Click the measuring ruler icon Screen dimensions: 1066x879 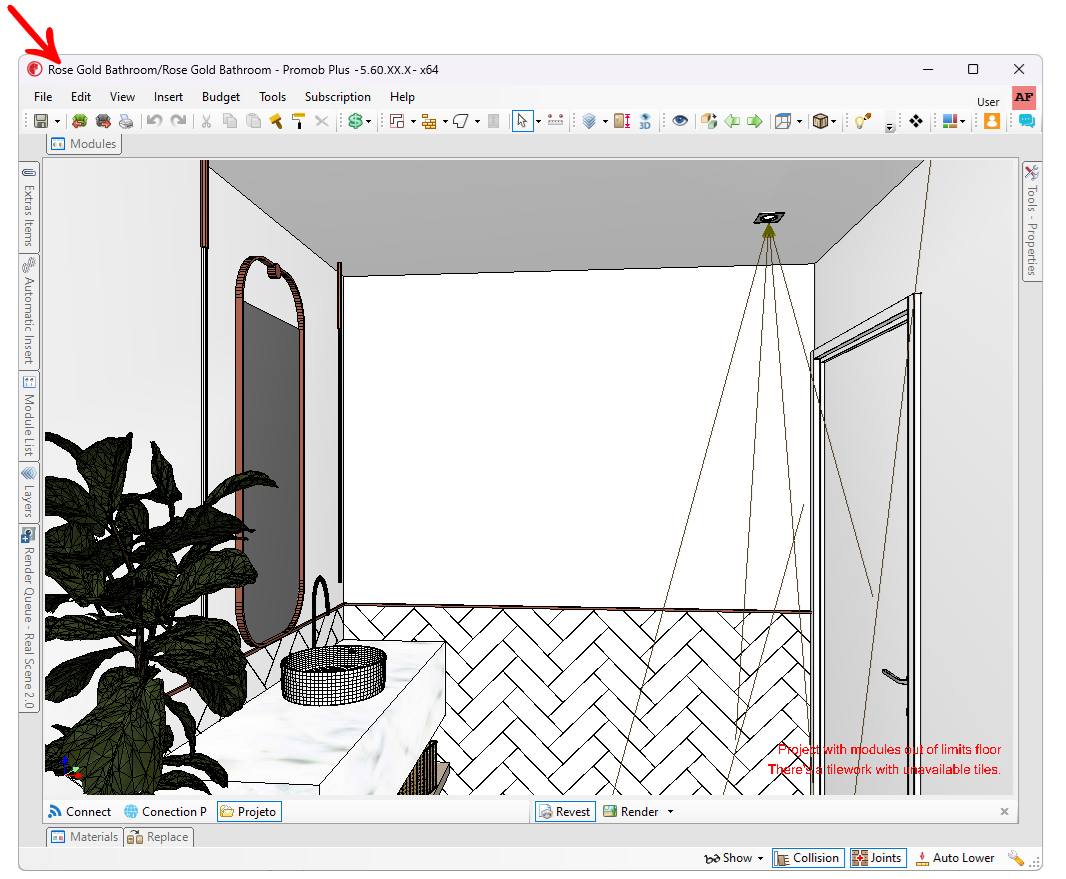(x=555, y=121)
